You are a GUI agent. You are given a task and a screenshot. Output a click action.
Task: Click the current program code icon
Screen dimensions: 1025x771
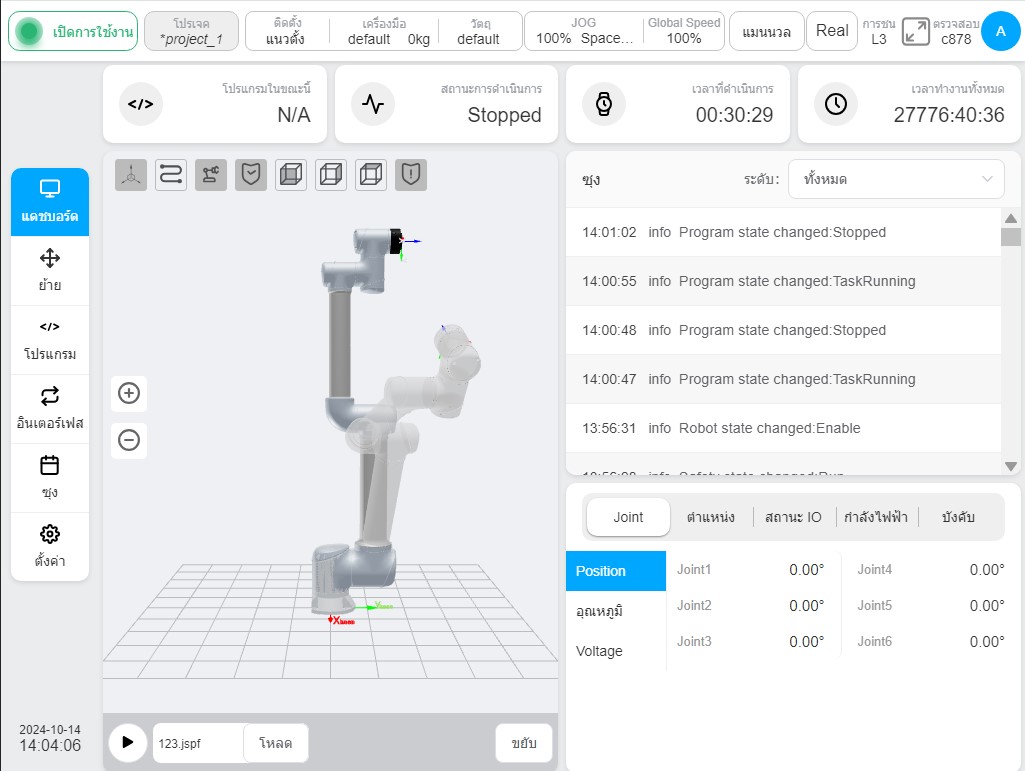(141, 104)
